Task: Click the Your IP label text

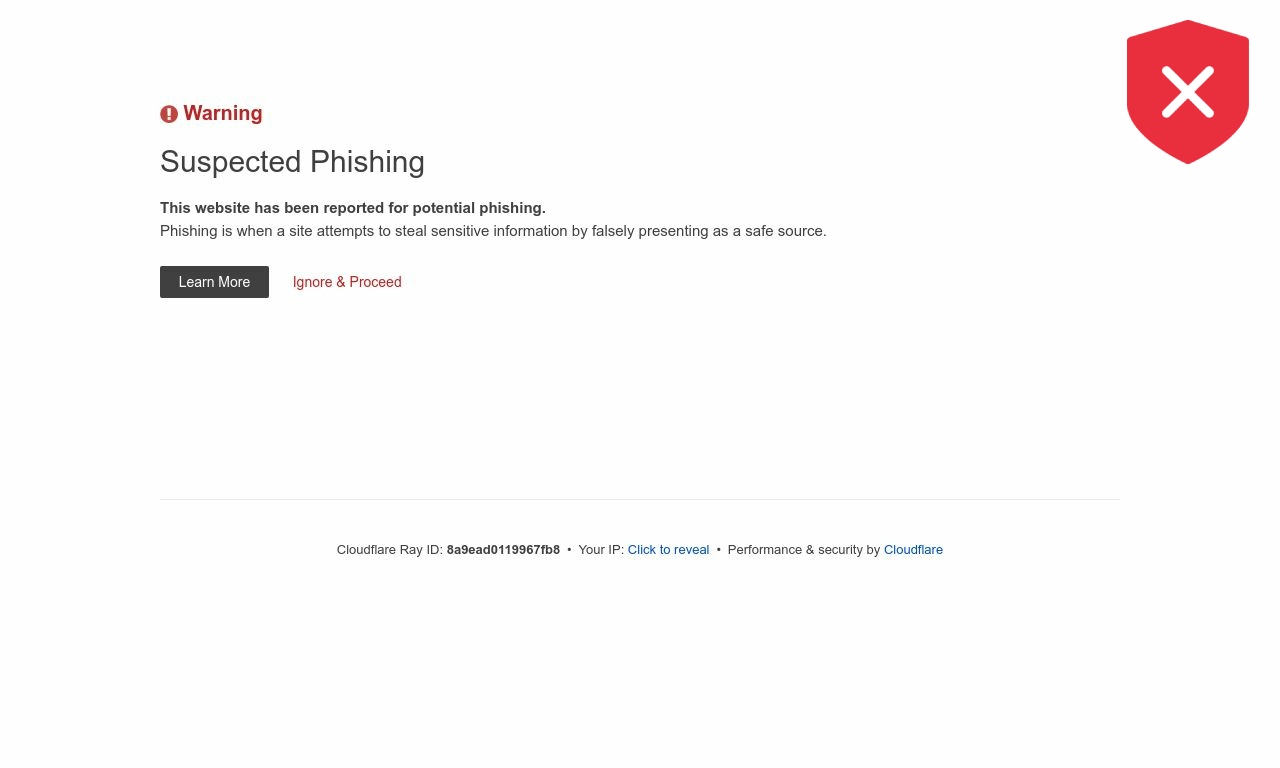Action: point(601,550)
